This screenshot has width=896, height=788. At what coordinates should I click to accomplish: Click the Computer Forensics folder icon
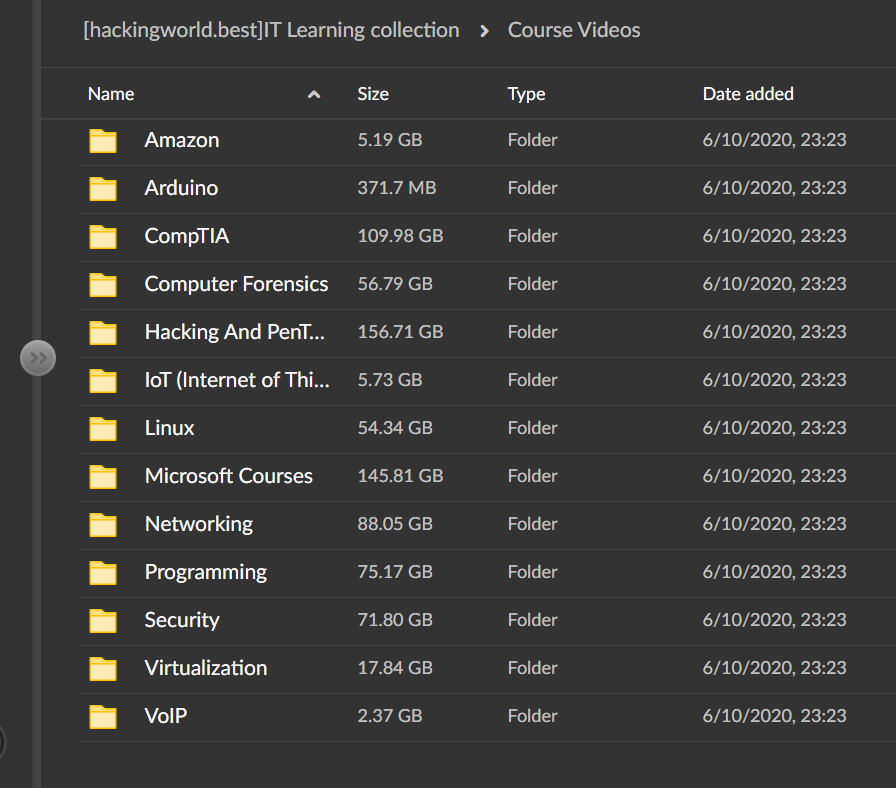(x=103, y=285)
